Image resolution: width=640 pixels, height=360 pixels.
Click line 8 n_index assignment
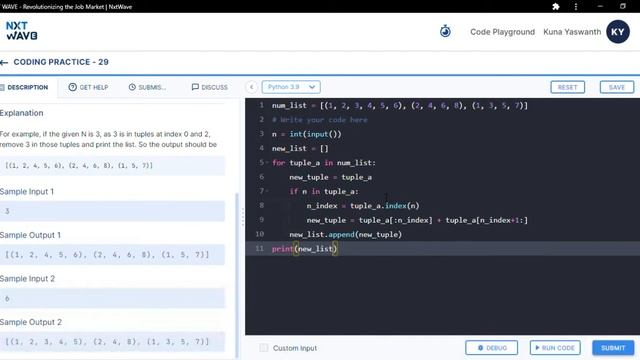[x=363, y=206]
